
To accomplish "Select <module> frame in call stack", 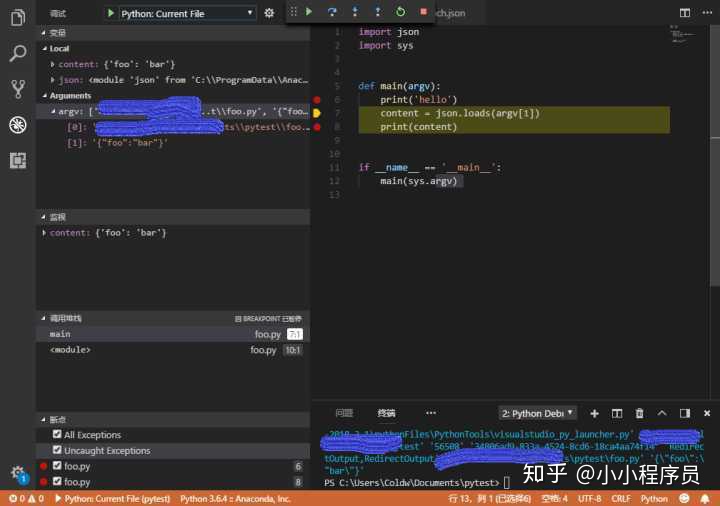I will click(x=173, y=349).
